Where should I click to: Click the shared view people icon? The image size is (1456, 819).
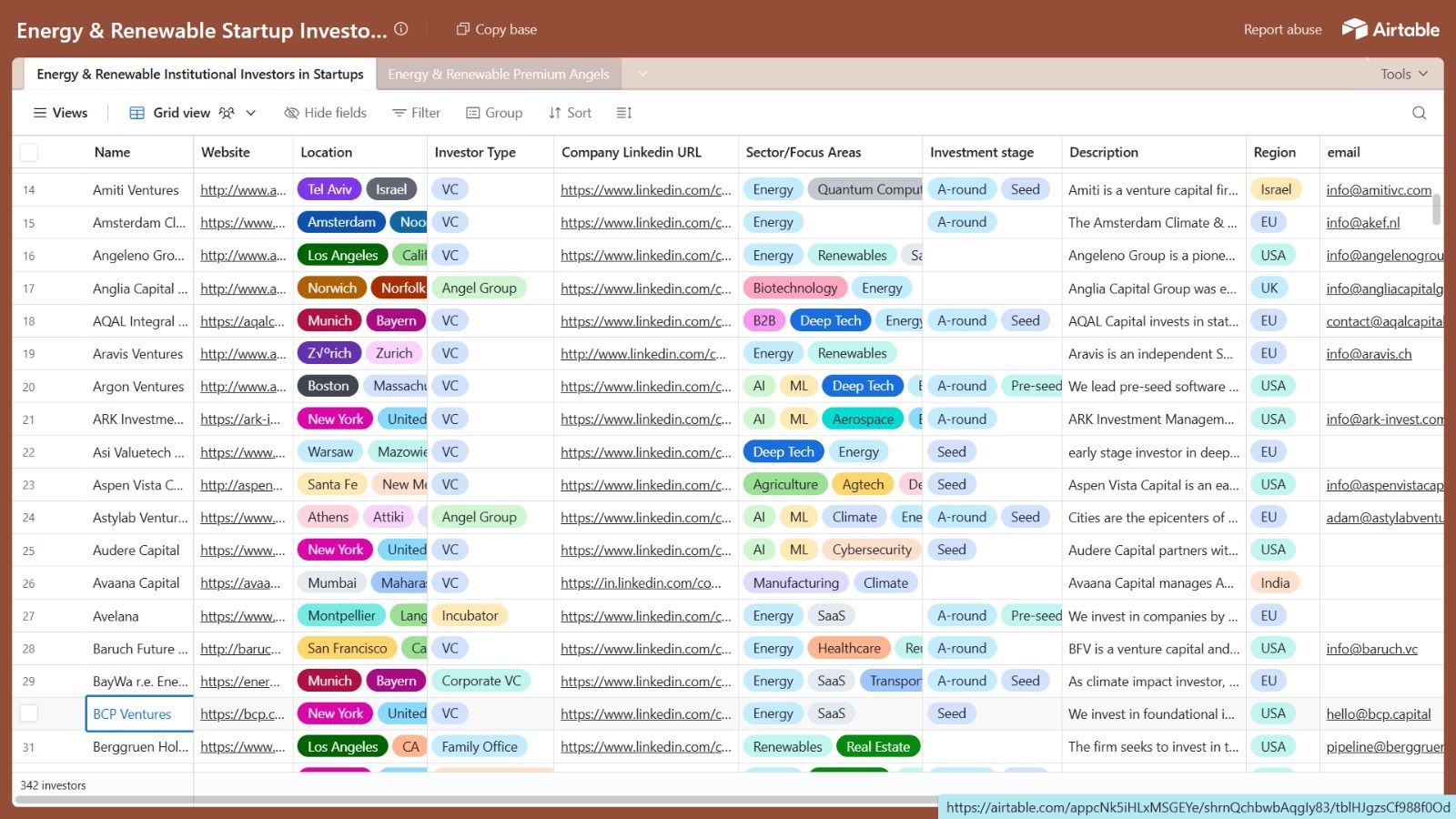tap(227, 113)
